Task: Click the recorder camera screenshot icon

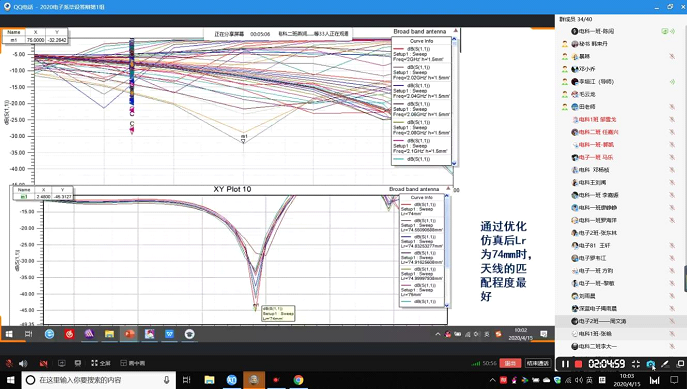Action: [x=651, y=364]
